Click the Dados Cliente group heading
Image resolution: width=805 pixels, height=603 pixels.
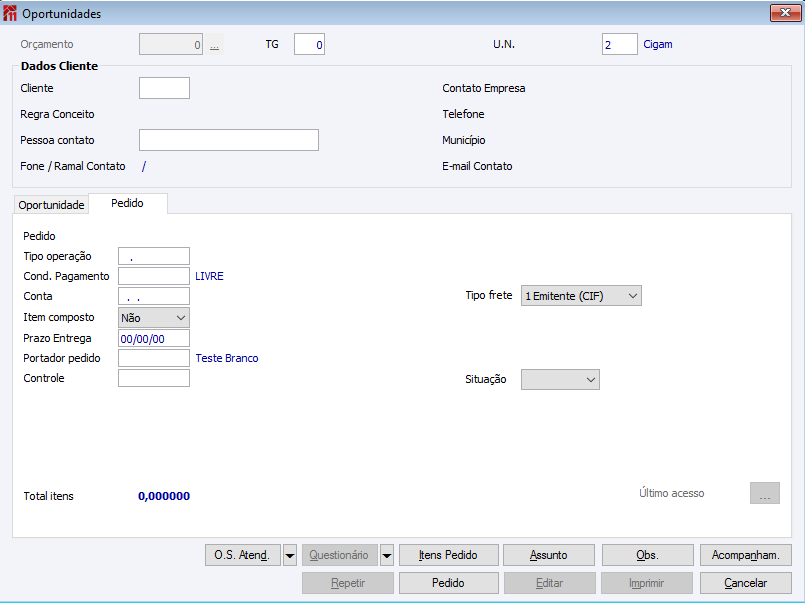pyautogui.click(x=59, y=66)
